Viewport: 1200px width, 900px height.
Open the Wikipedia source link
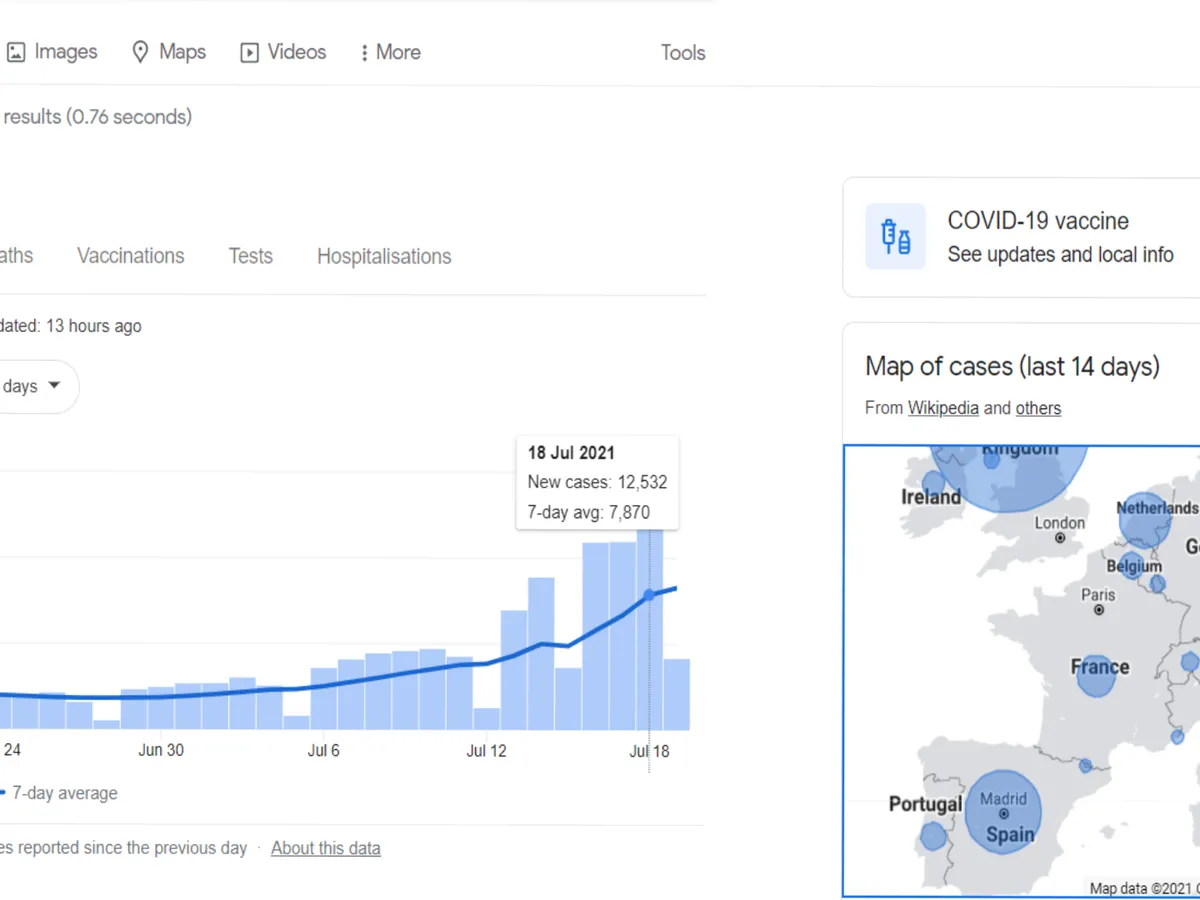[943, 408]
